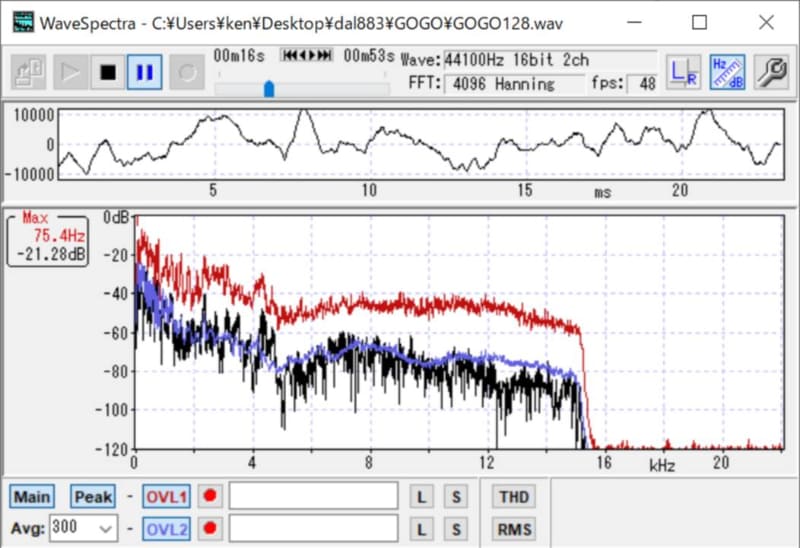Minimize the WaveSpectra window
This screenshot has width=800, height=548.
pos(634,22)
